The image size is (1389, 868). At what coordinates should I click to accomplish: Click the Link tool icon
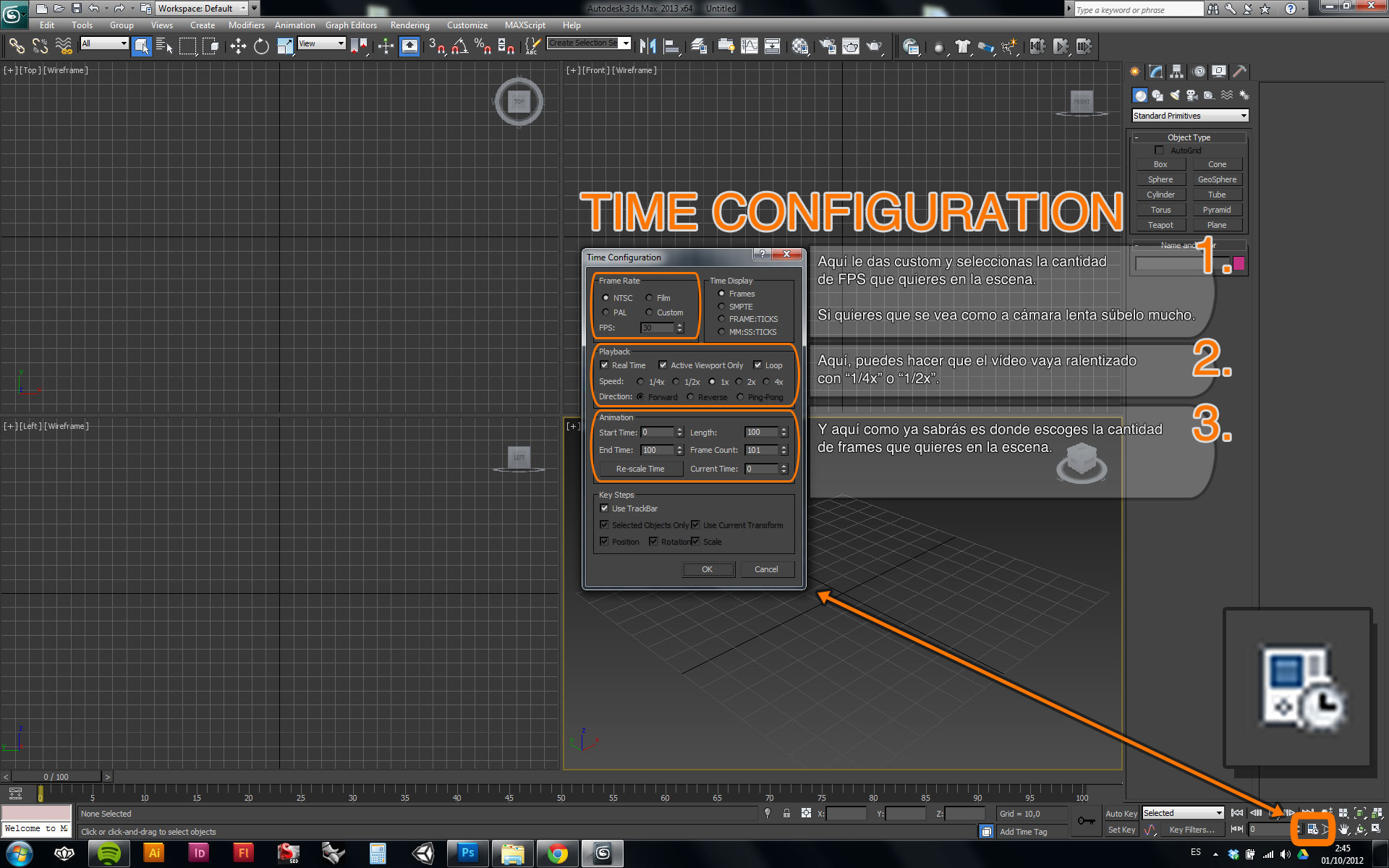[x=16, y=47]
